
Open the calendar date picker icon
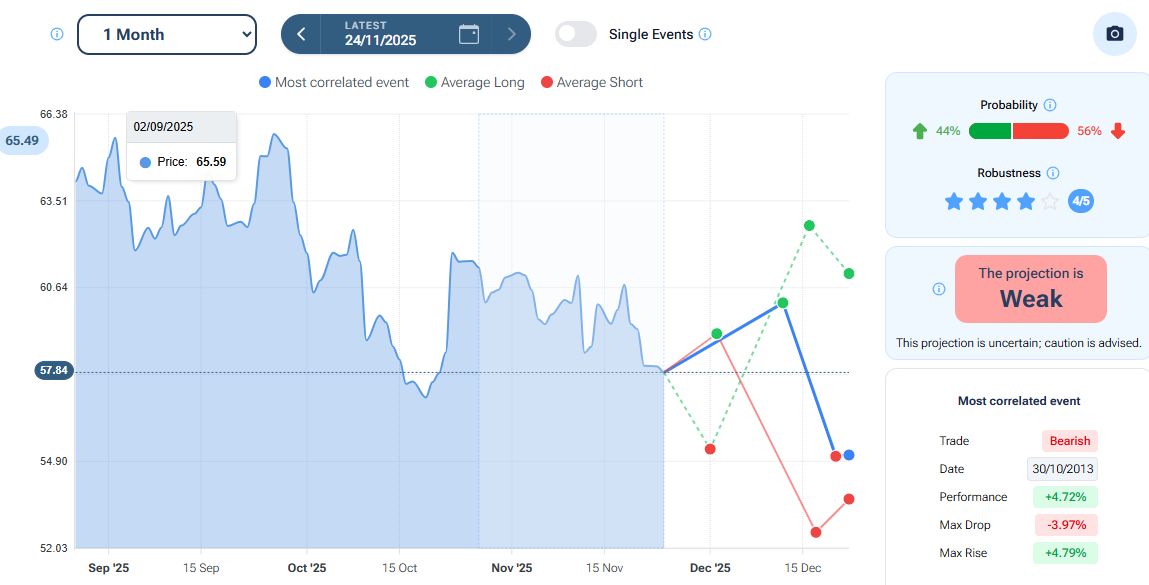pyautogui.click(x=469, y=34)
